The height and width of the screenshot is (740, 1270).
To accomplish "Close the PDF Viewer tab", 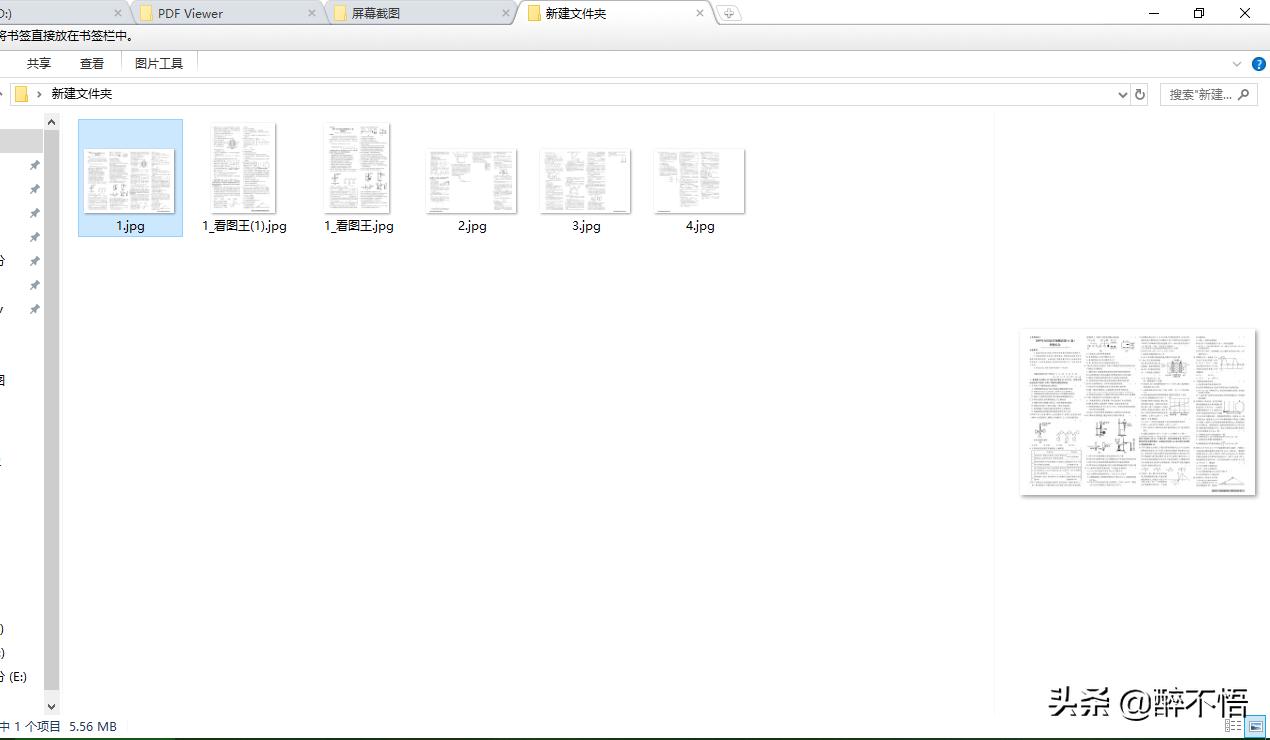I will (x=312, y=13).
